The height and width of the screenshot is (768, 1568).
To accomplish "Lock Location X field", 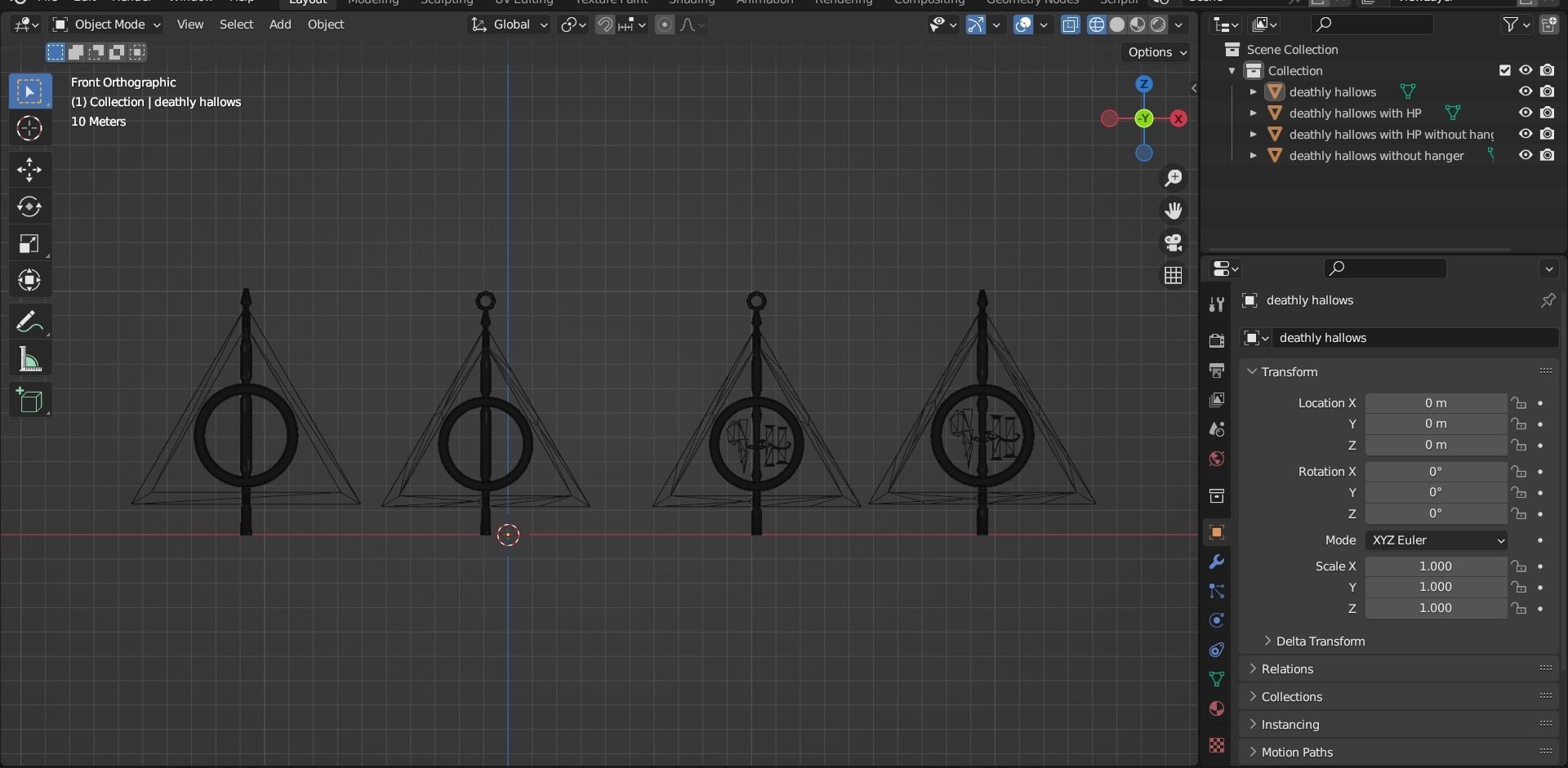I will pyautogui.click(x=1518, y=403).
